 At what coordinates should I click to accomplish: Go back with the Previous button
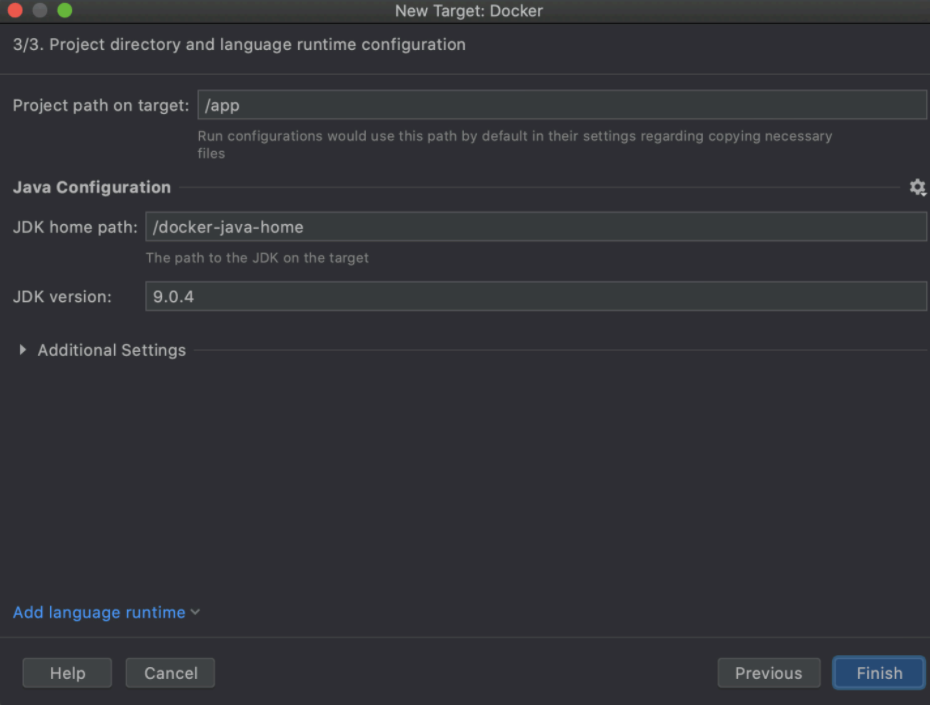pyautogui.click(x=768, y=673)
